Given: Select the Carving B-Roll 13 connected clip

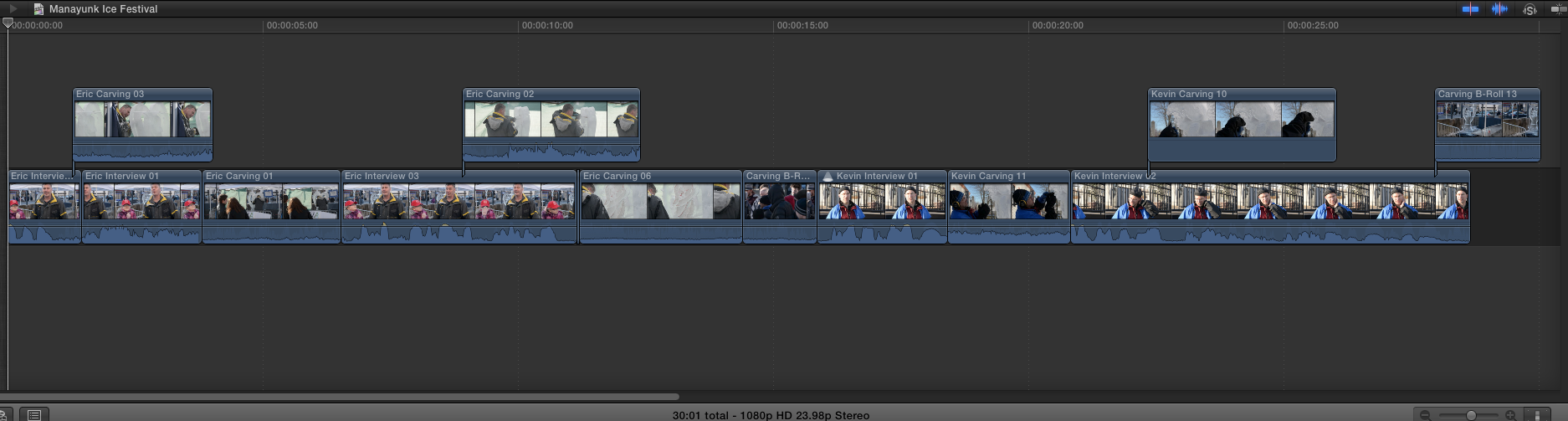Looking at the screenshot, I should (x=1488, y=124).
